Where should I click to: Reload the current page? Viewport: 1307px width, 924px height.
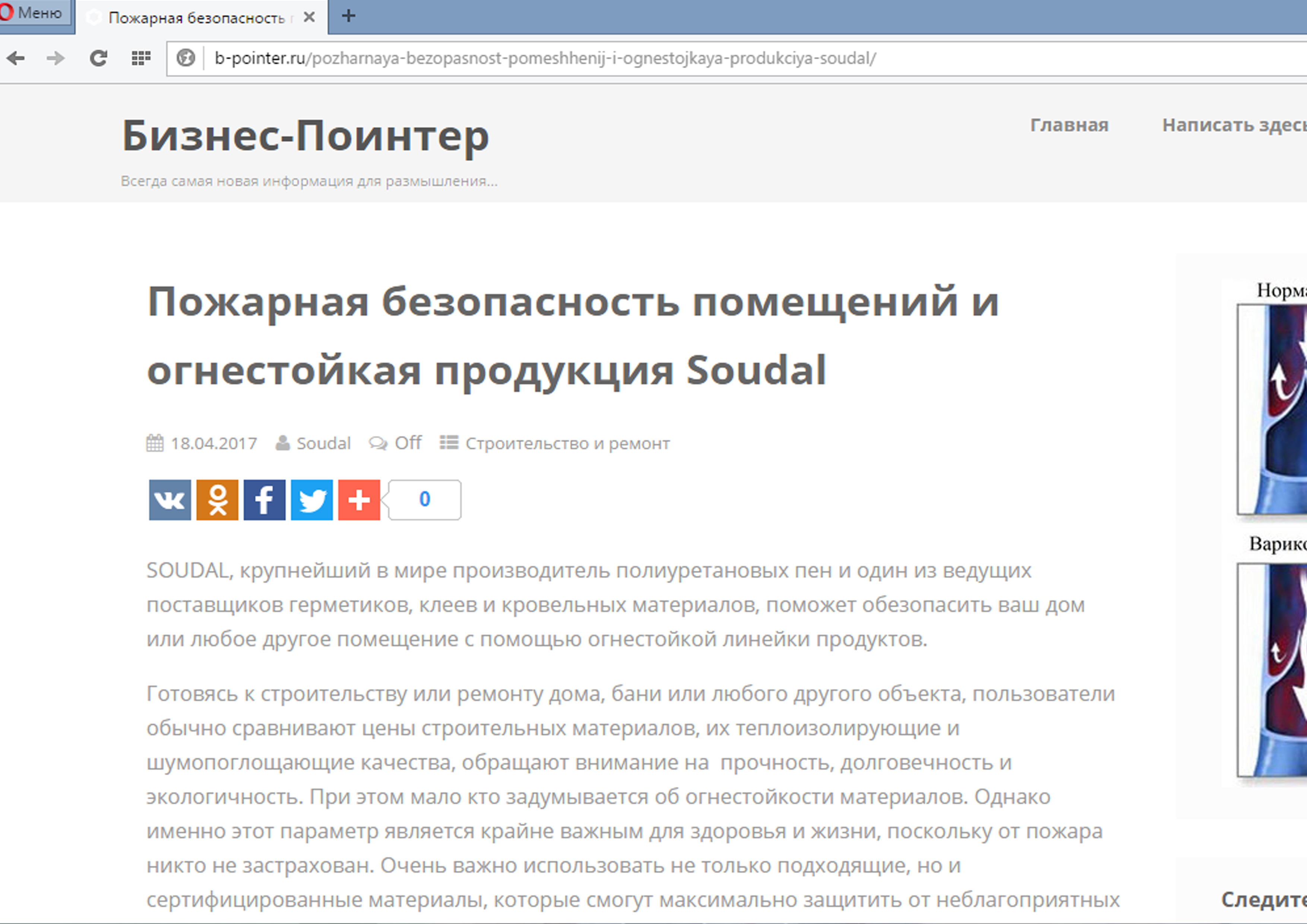click(98, 58)
